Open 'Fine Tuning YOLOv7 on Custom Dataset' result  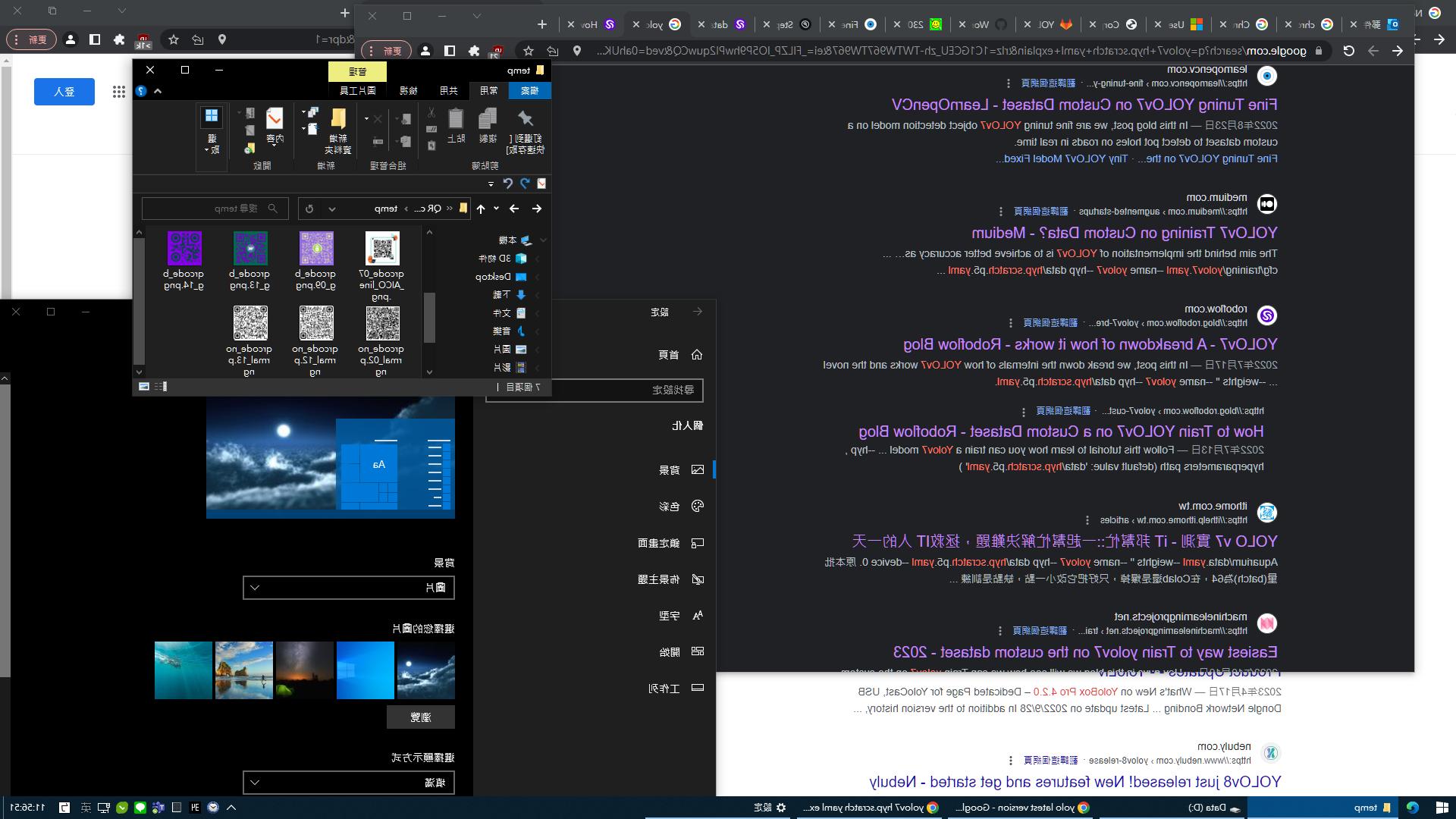(1084, 105)
